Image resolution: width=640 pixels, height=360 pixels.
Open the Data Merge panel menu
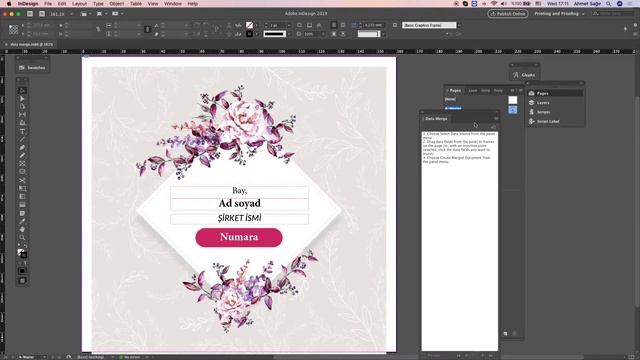(496, 119)
